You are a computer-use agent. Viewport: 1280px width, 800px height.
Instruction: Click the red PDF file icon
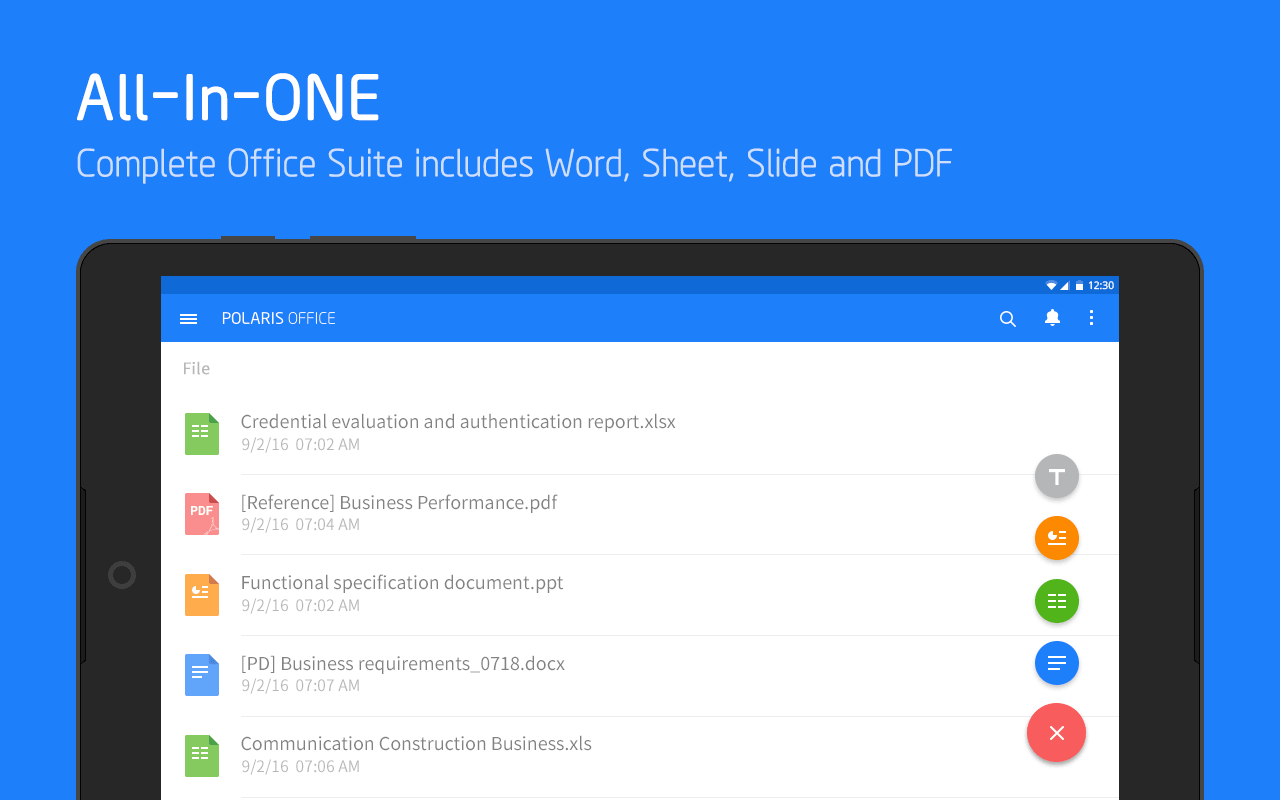click(x=202, y=514)
